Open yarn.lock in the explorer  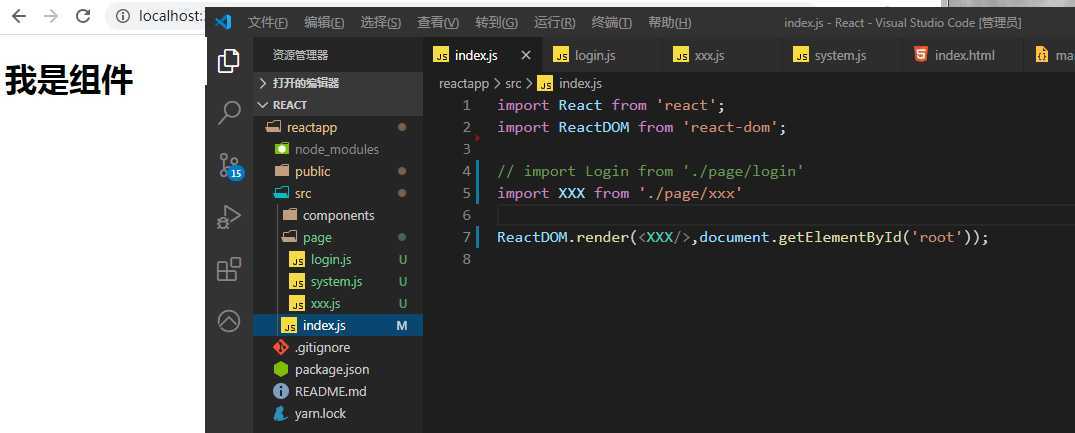point(338,413)
